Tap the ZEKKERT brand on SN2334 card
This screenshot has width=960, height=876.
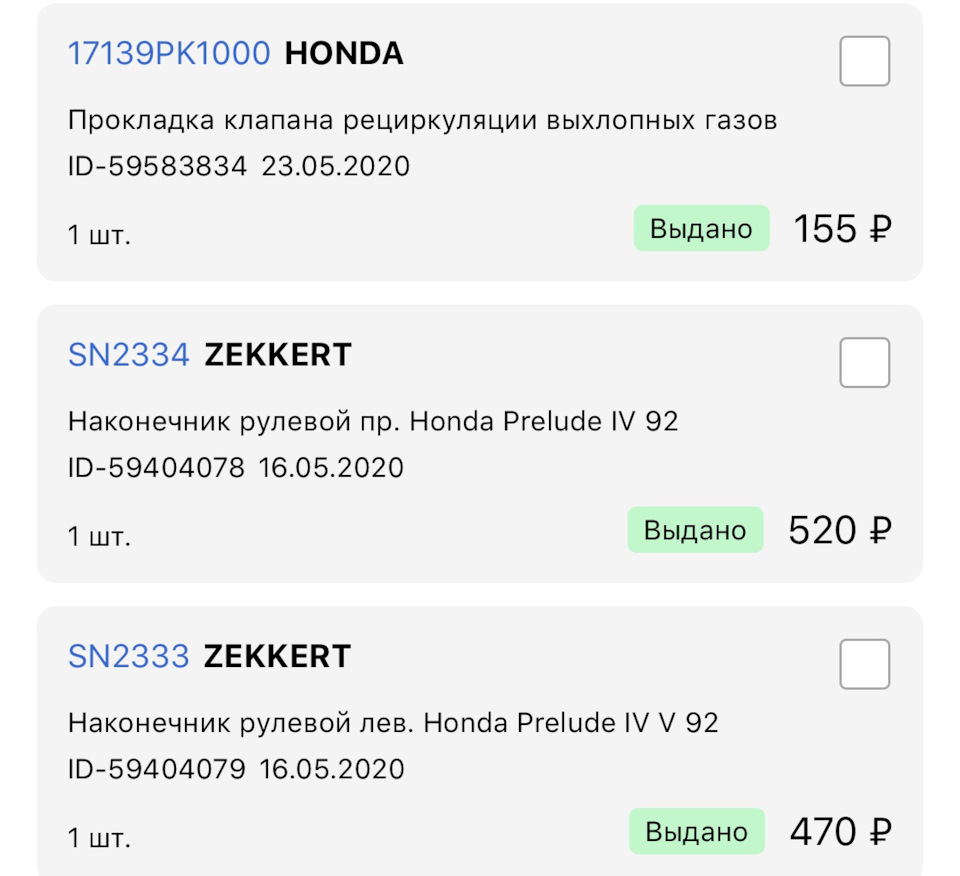[278, 355]
